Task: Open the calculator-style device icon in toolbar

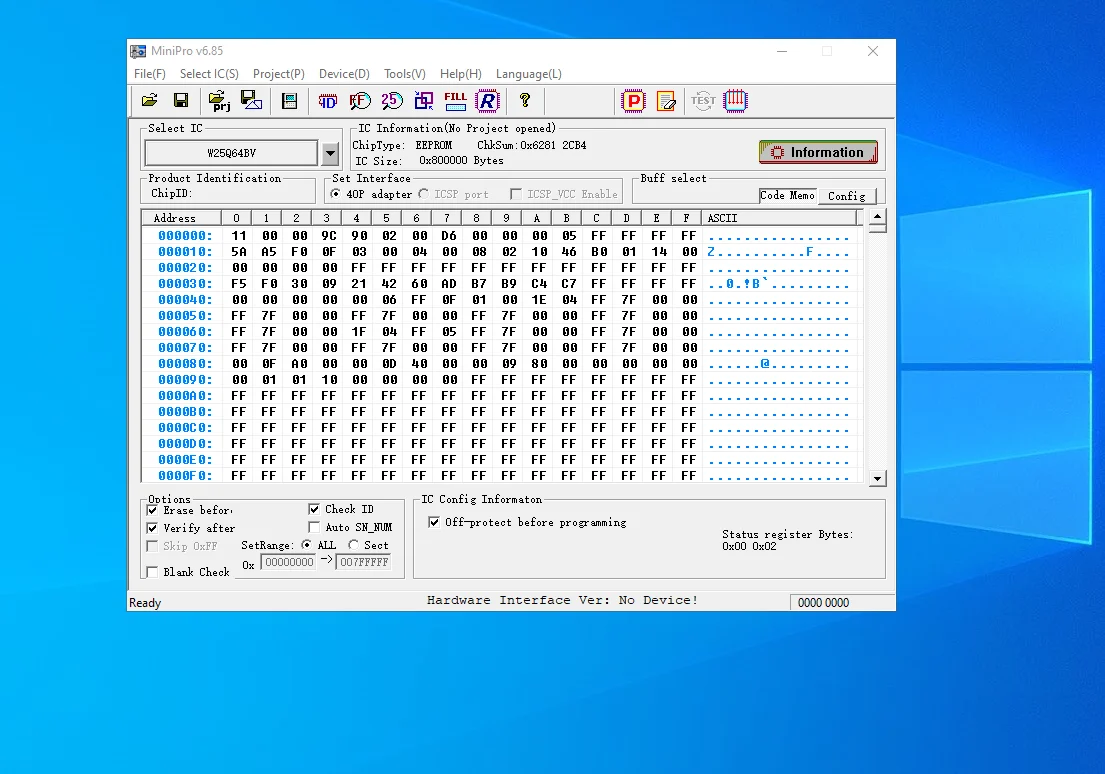Action: pos(290,101)
